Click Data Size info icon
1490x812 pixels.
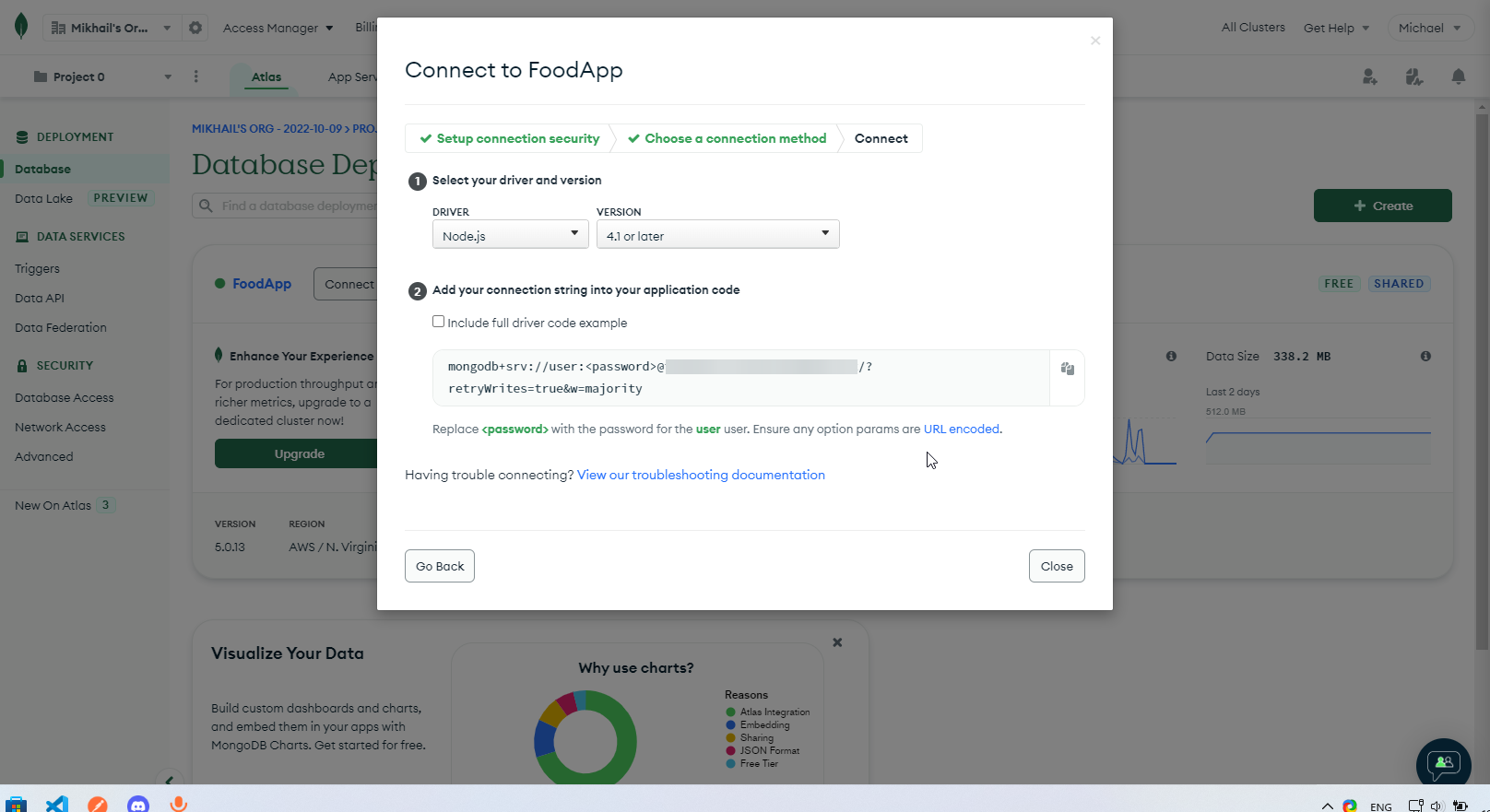1425,356
